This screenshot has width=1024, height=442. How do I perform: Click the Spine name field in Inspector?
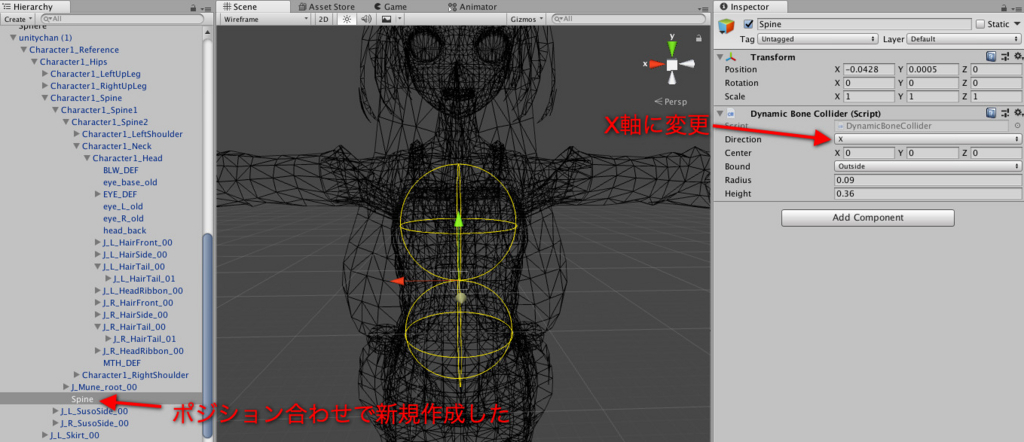[x=864, y=24]
